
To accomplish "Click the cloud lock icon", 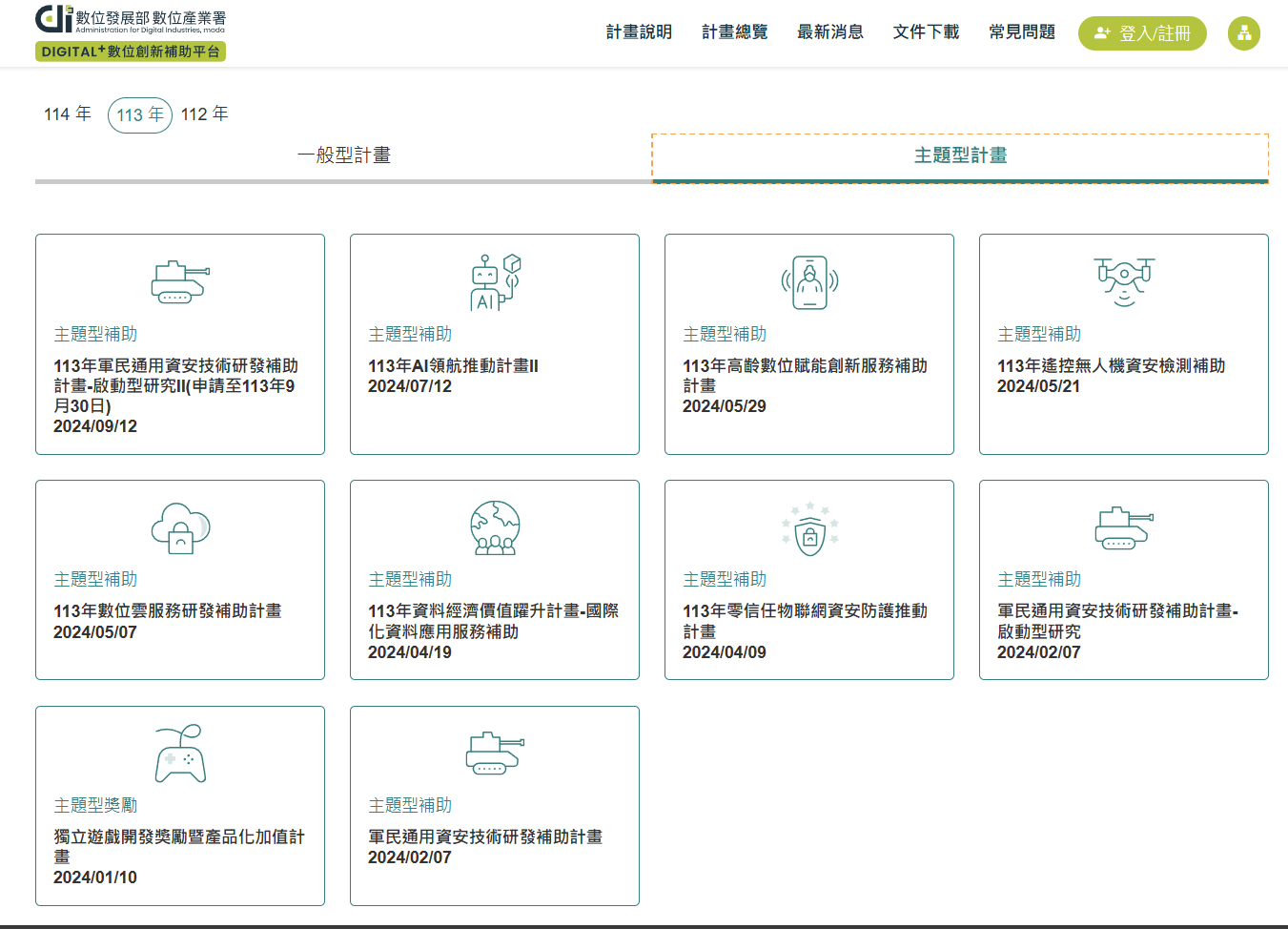I will (x=179, y=527).
